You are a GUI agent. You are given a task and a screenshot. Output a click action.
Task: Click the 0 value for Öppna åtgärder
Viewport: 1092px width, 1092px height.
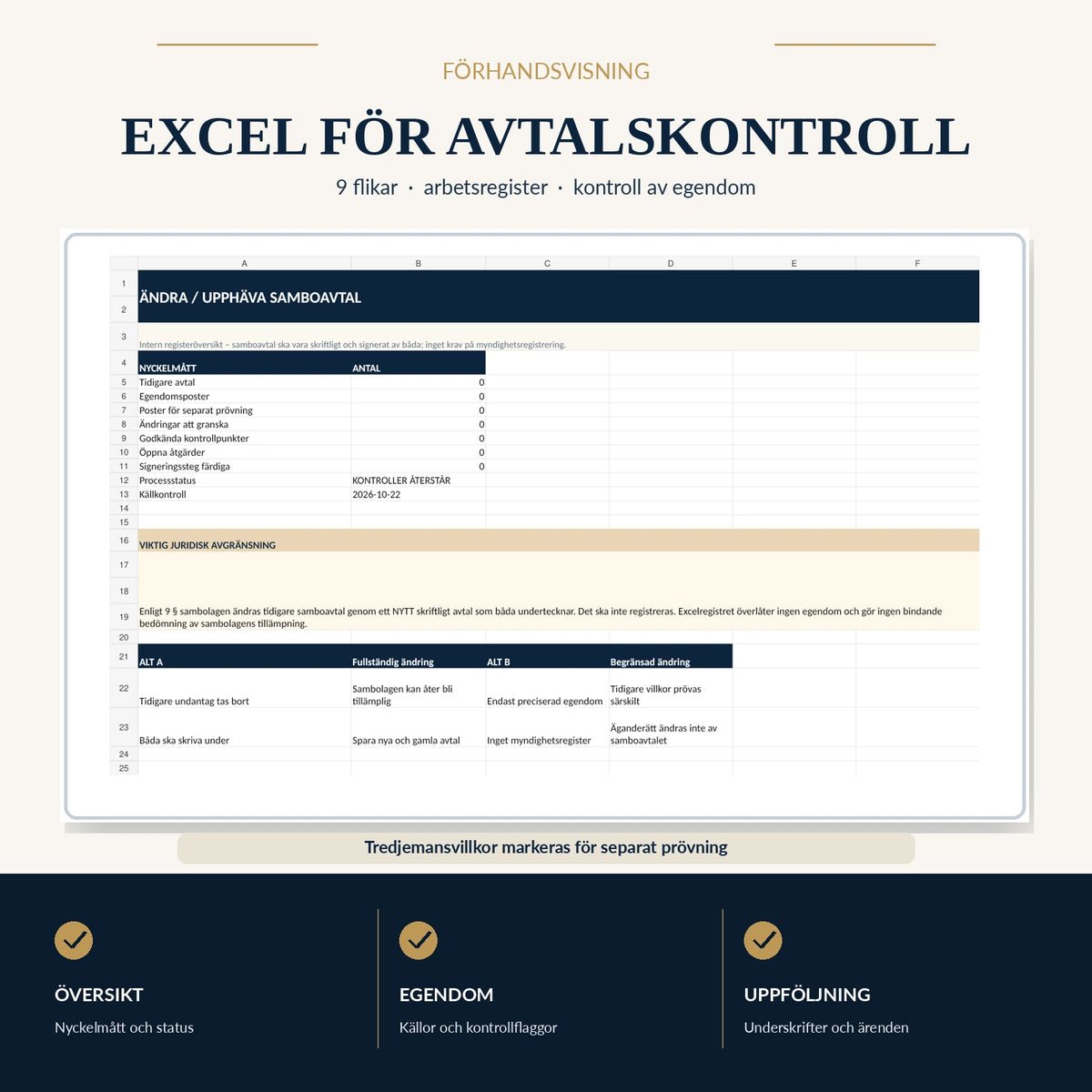[419, 452]
